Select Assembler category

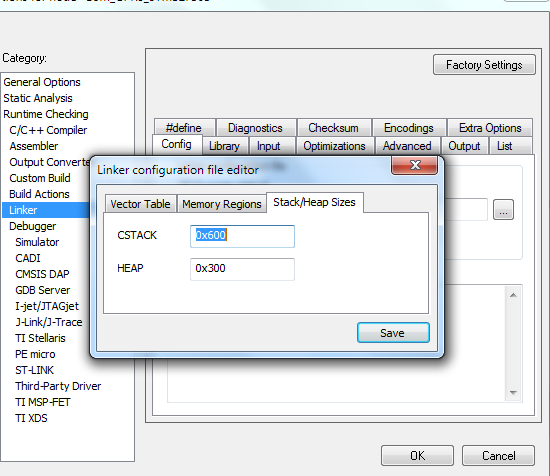pos(34,146)
